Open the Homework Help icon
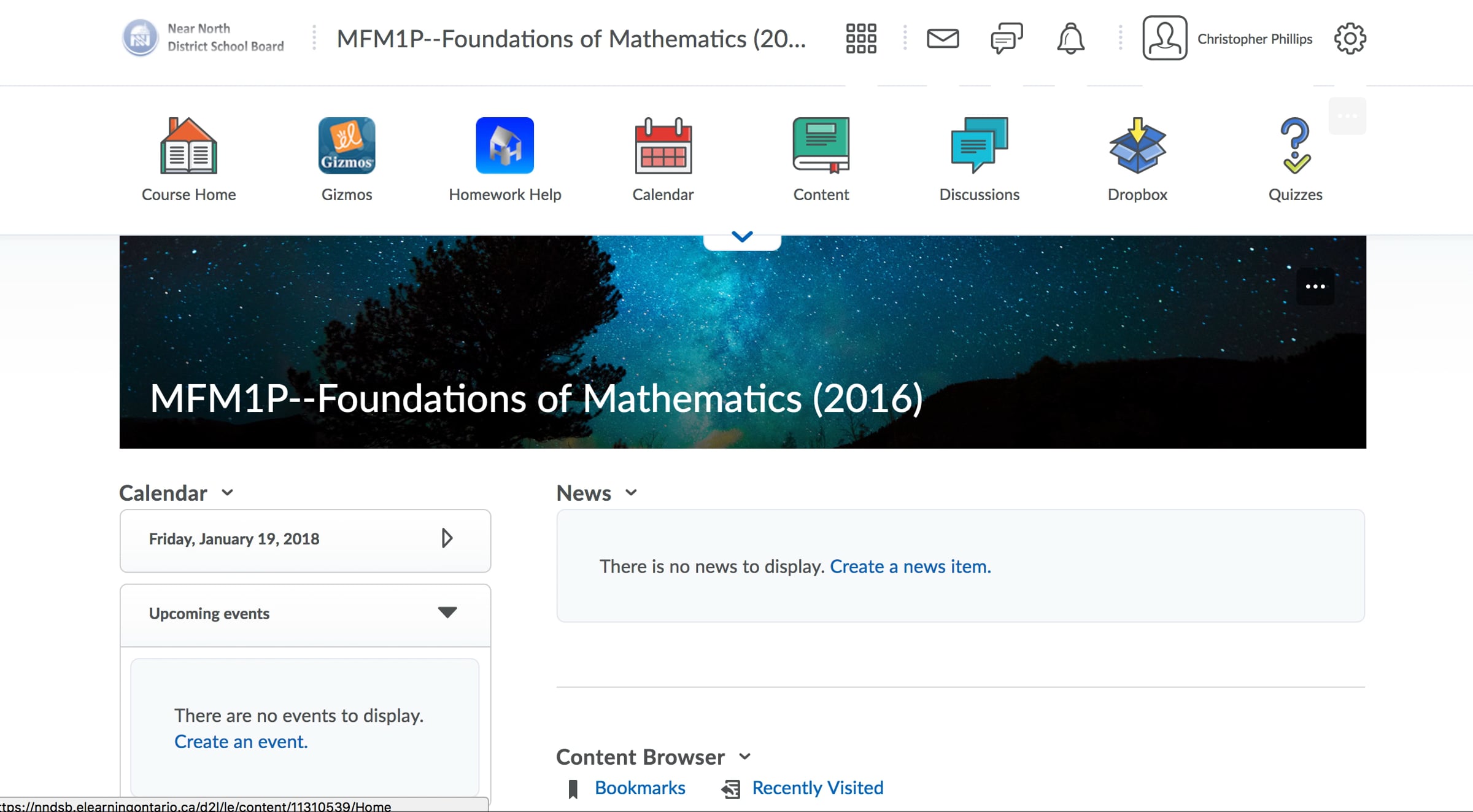The image size is (1473, 812). [x=505, y=146]
